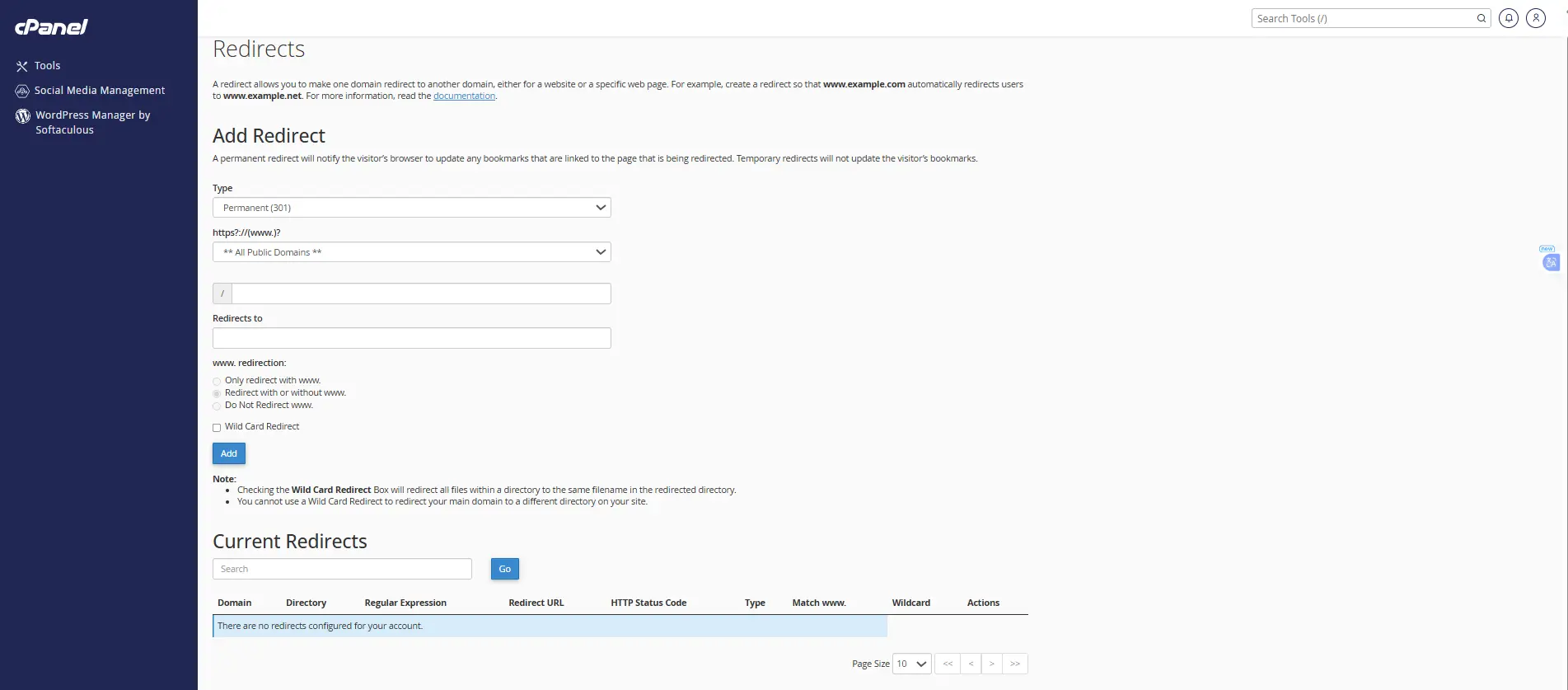Click the Match www. column header
This screenshot has height=690, width=1568.
[x=819, y=603]
